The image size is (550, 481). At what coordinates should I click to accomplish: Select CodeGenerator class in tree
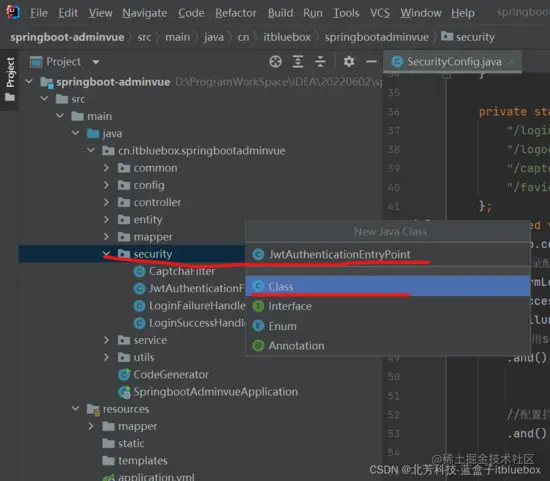[x=163, y=374]
